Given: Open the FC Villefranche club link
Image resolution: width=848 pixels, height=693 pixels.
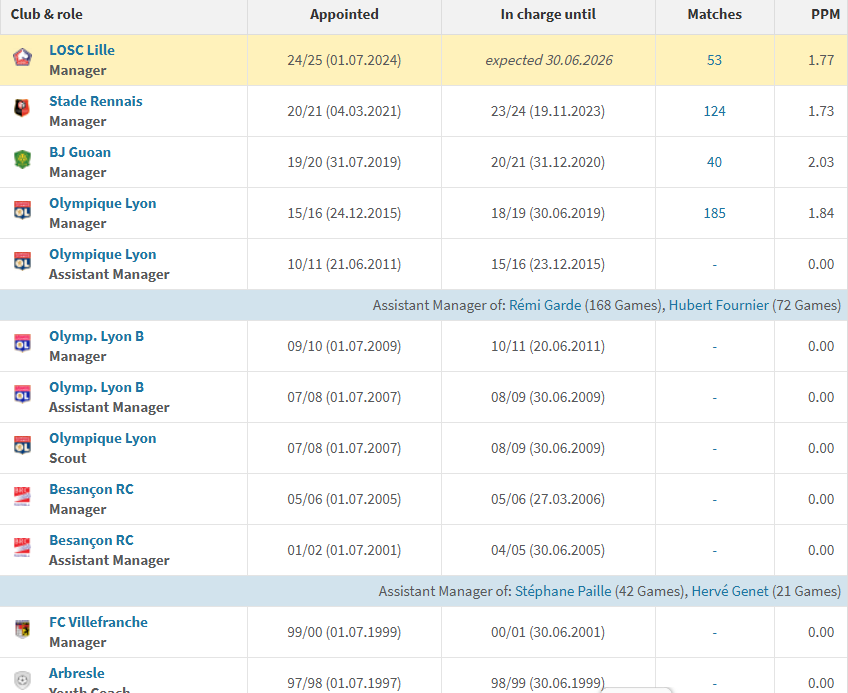Looking at the screenshot, I should tap(98, 622).
